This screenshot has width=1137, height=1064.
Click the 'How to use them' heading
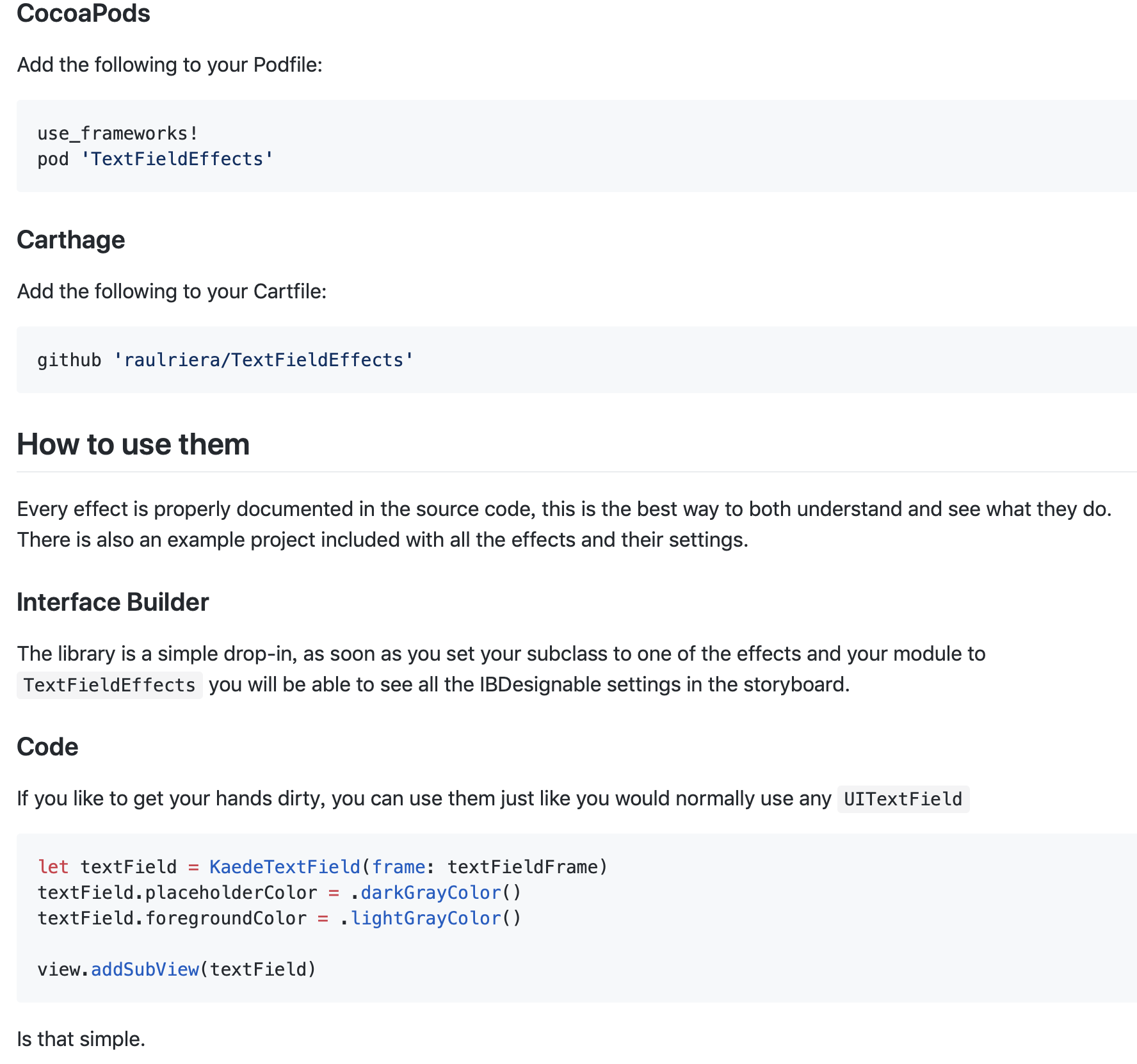coord(133,444)
